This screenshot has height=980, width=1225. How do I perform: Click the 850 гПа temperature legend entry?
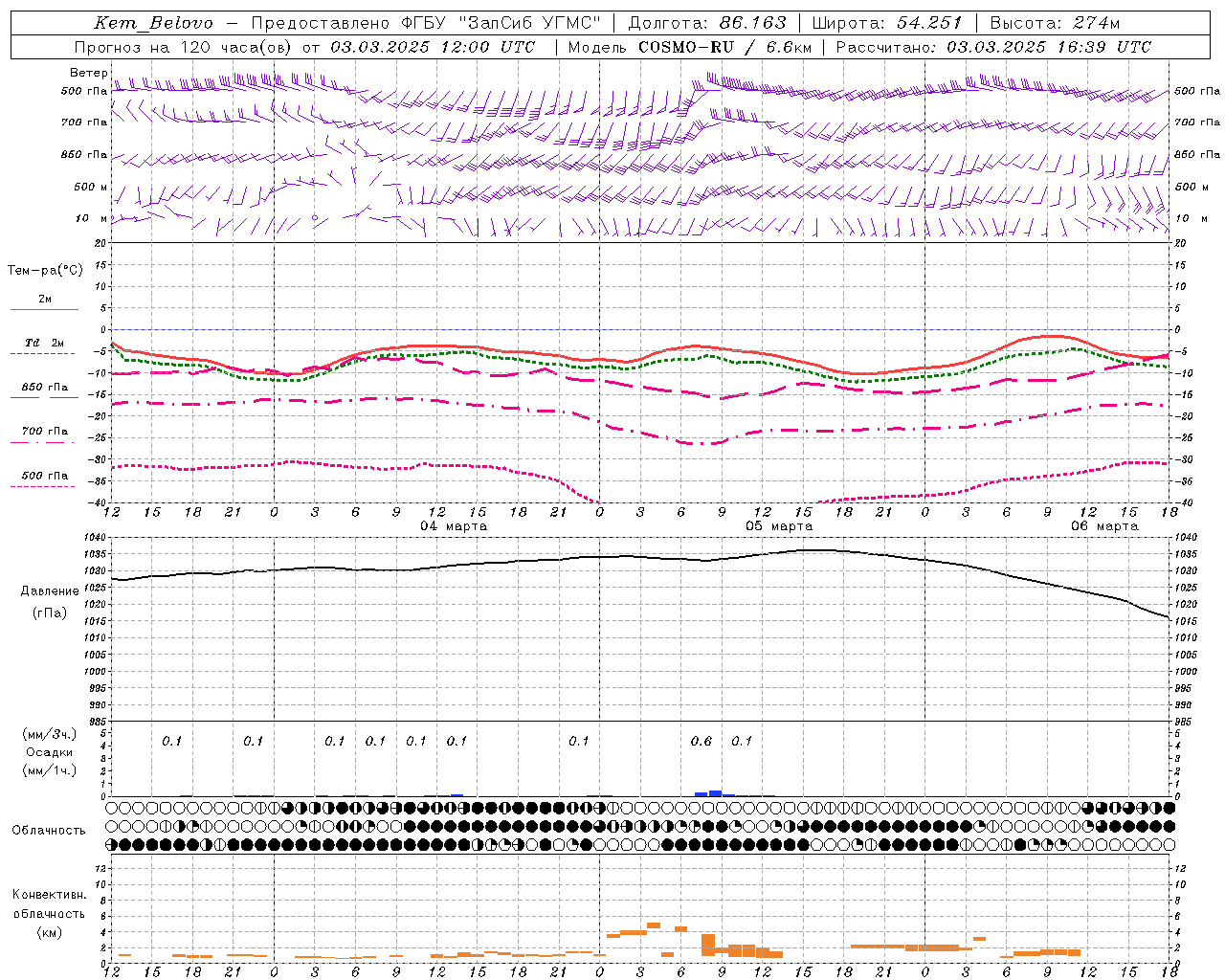pyautogui.click(x=45, y=388)
